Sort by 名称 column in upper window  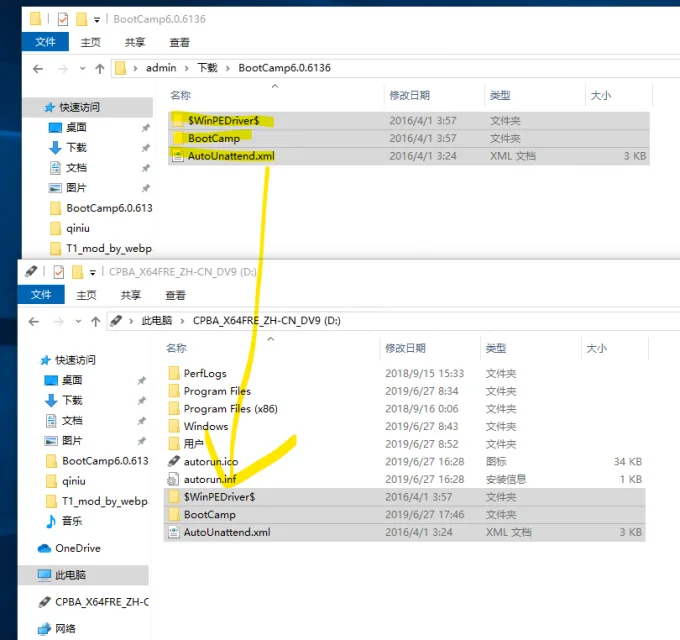180,95
